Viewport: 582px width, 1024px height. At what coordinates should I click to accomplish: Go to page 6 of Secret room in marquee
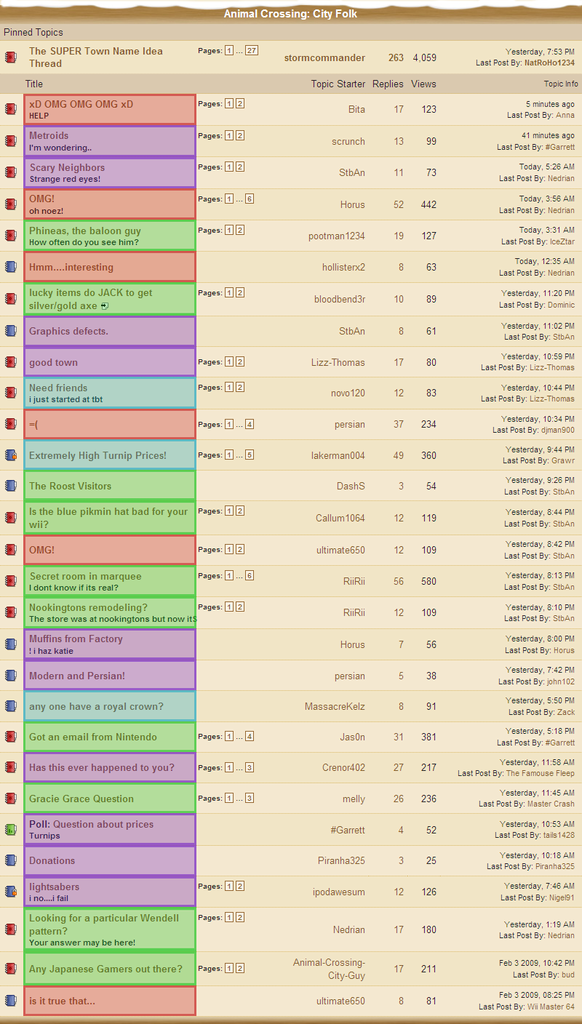(x=249, y=575)
